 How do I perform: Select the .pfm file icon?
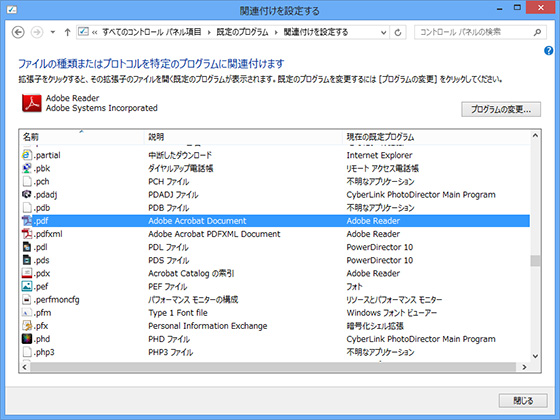27,312
